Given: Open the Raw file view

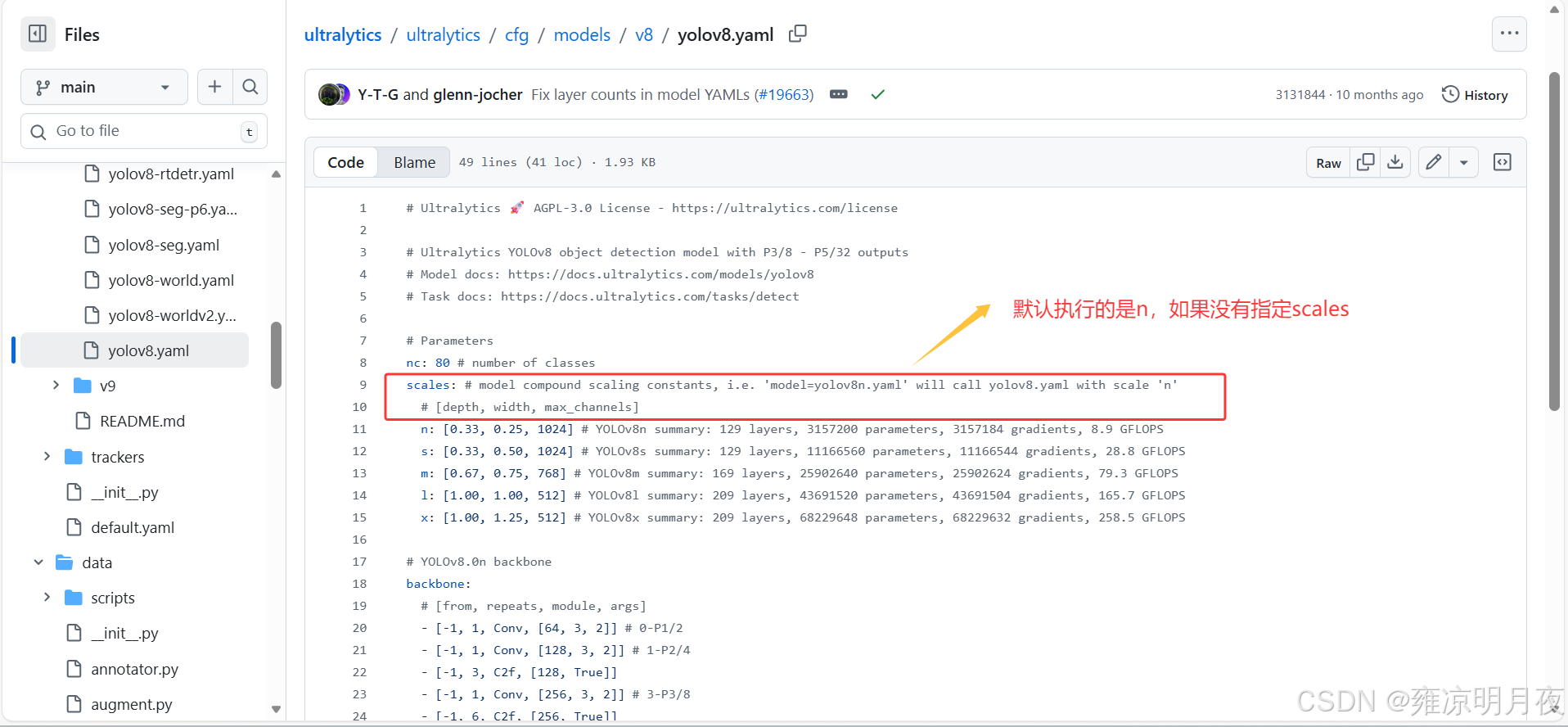Looking at the screenshot, I should click(x=1328, y=163).
